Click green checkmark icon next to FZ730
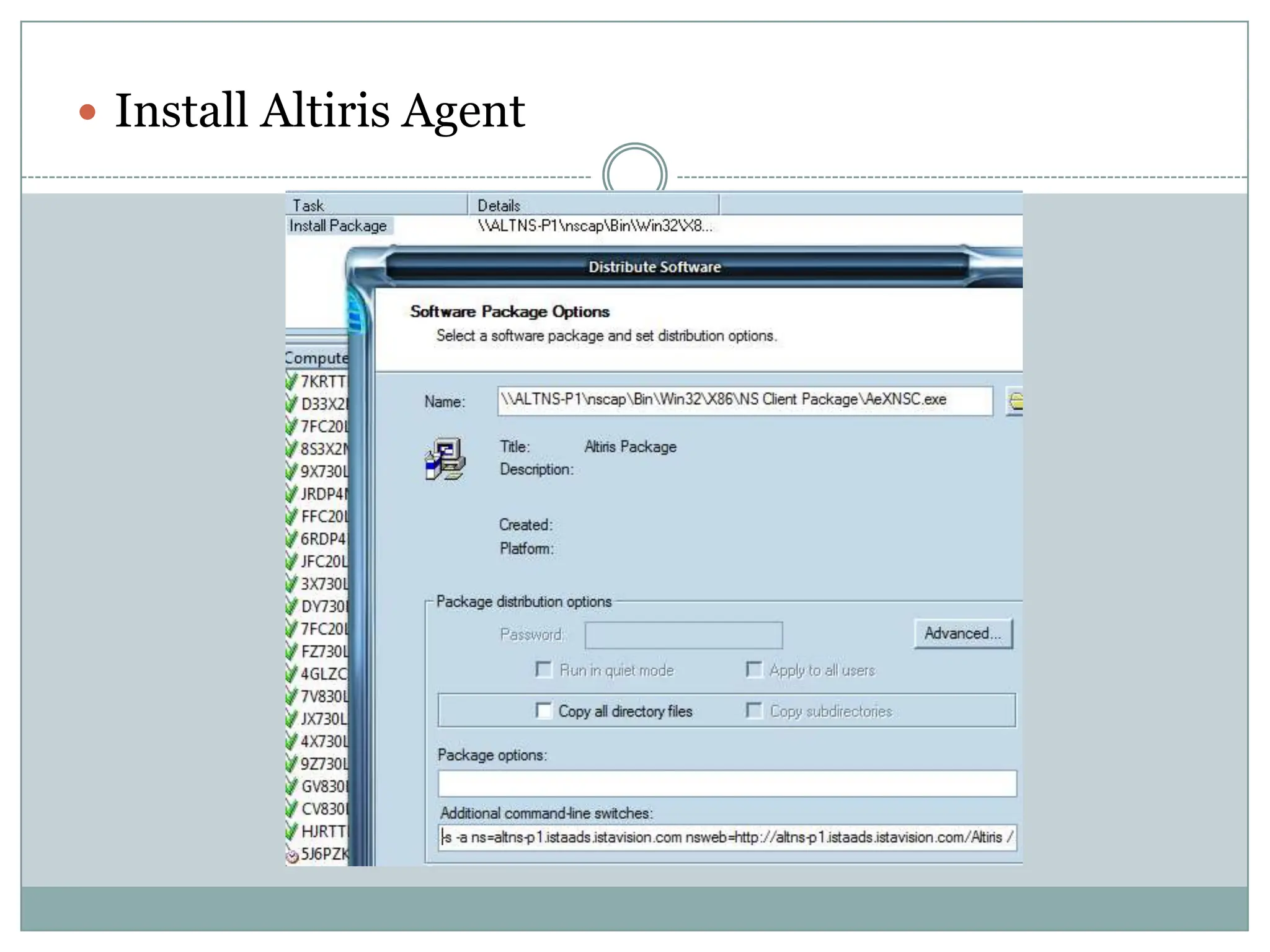Screen dimensions: 1270x952 point(291,650)
